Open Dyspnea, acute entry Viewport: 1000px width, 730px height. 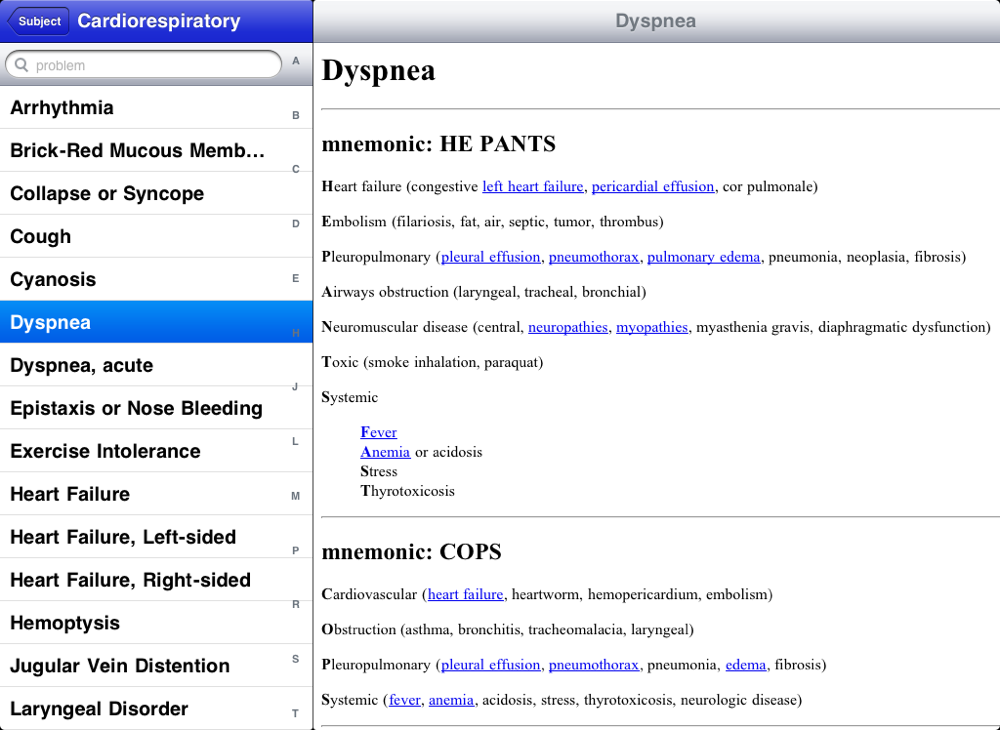point(156,365)
